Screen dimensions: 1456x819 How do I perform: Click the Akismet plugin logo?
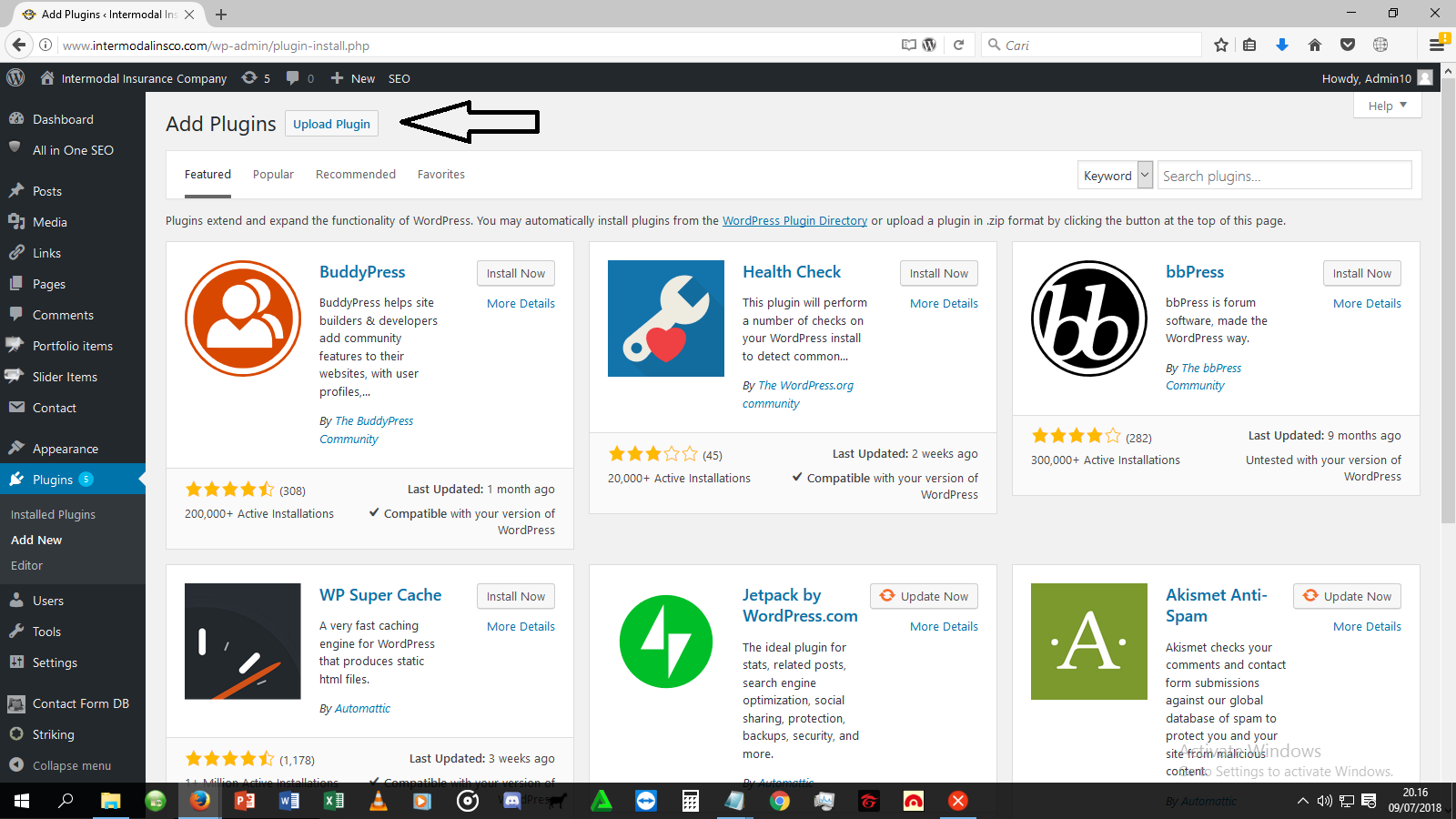(1089, 642)
